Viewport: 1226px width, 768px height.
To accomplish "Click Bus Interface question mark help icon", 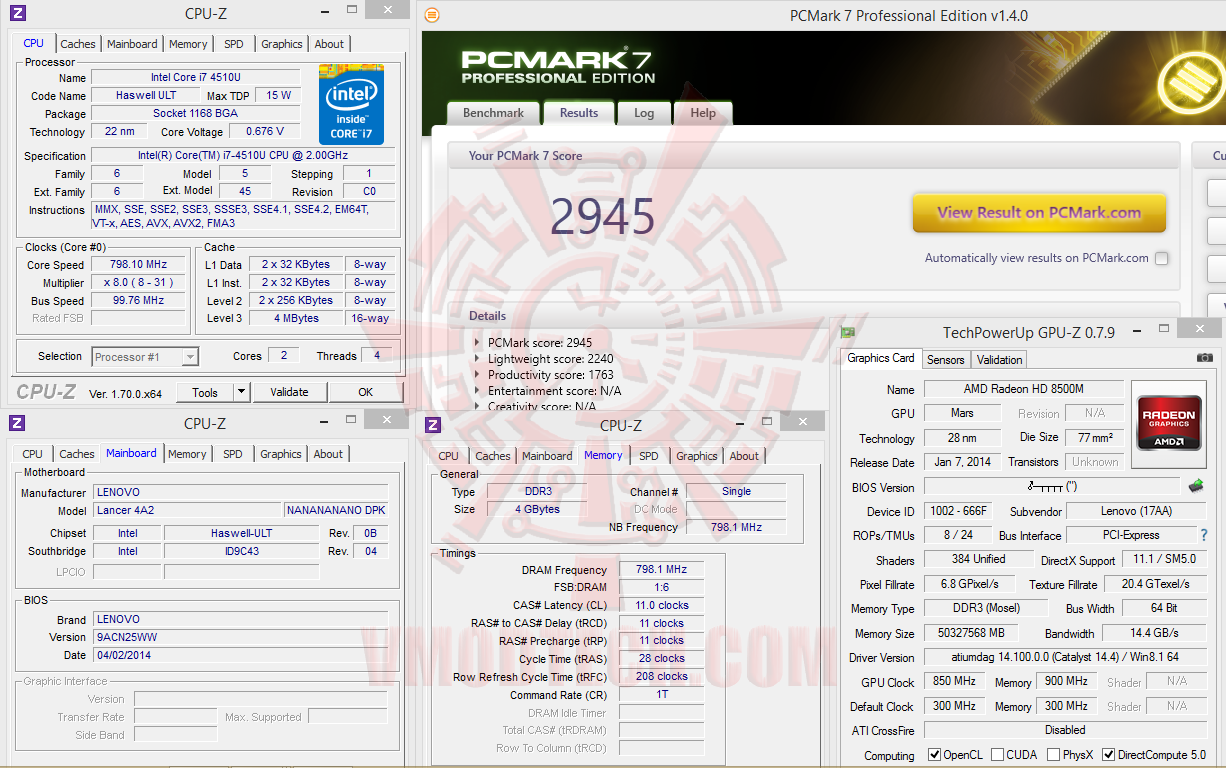I will pos(1204,535).
